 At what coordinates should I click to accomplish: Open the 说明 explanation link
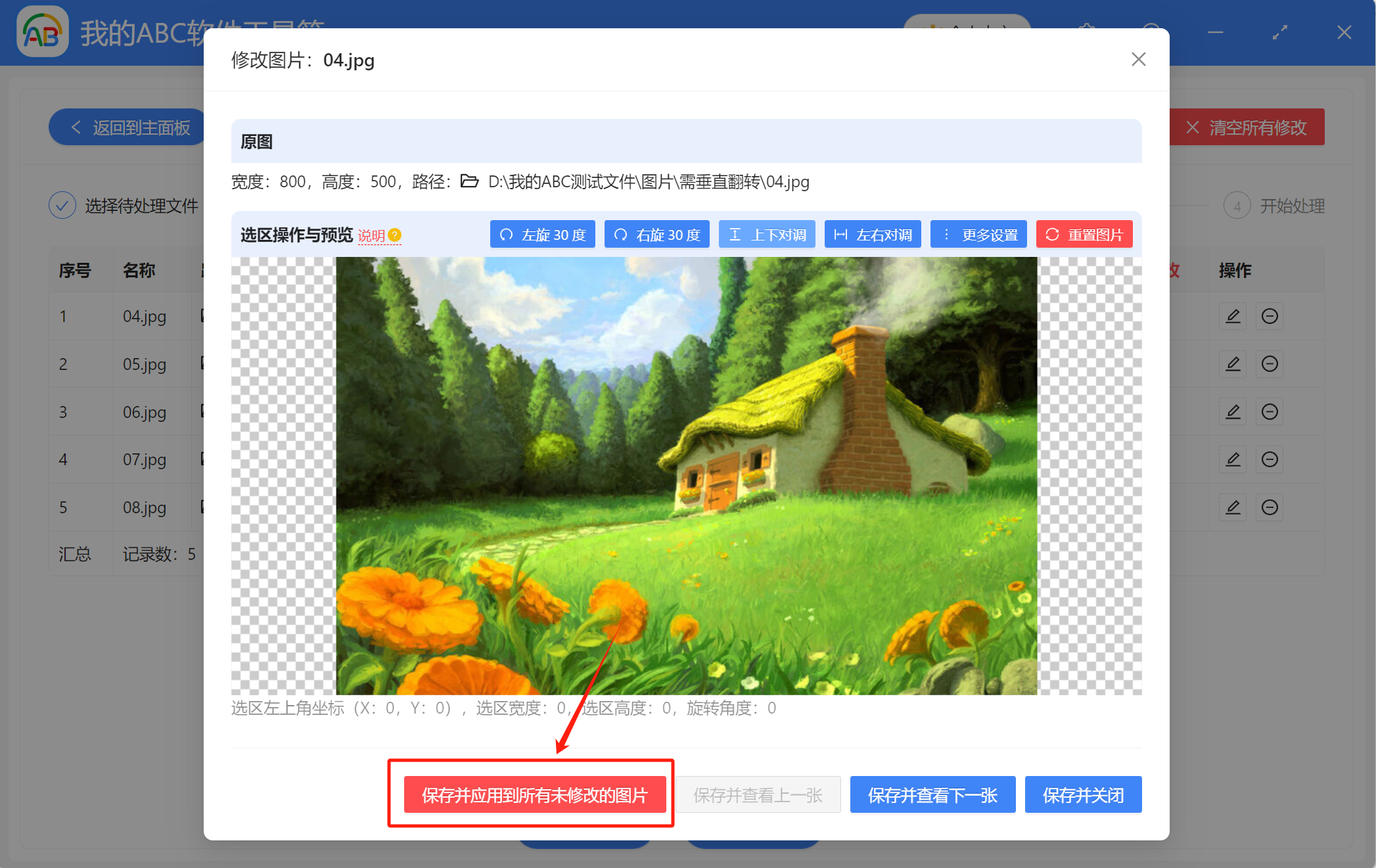[371, 235]
